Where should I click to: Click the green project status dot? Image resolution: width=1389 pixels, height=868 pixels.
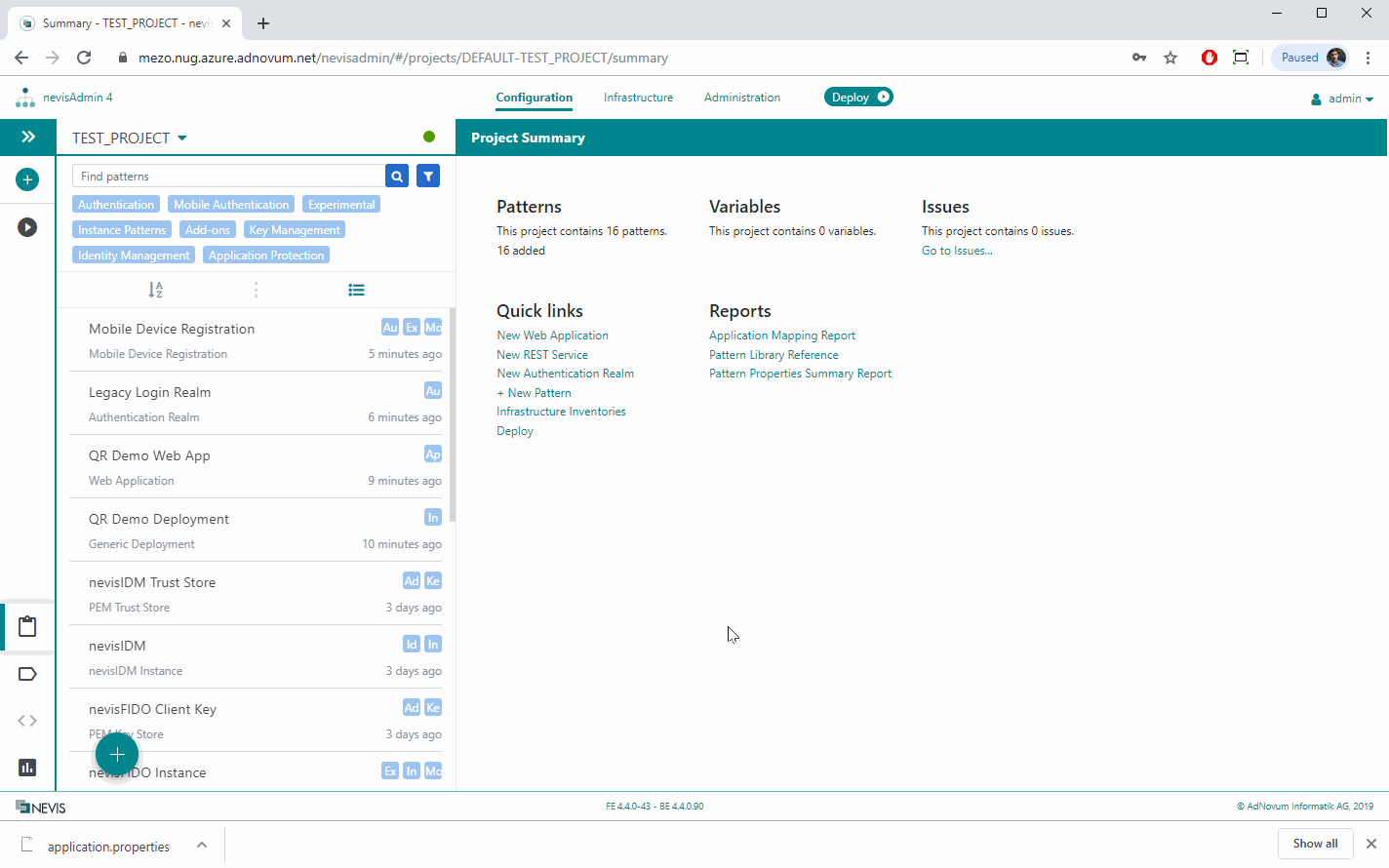click(429, 137)
